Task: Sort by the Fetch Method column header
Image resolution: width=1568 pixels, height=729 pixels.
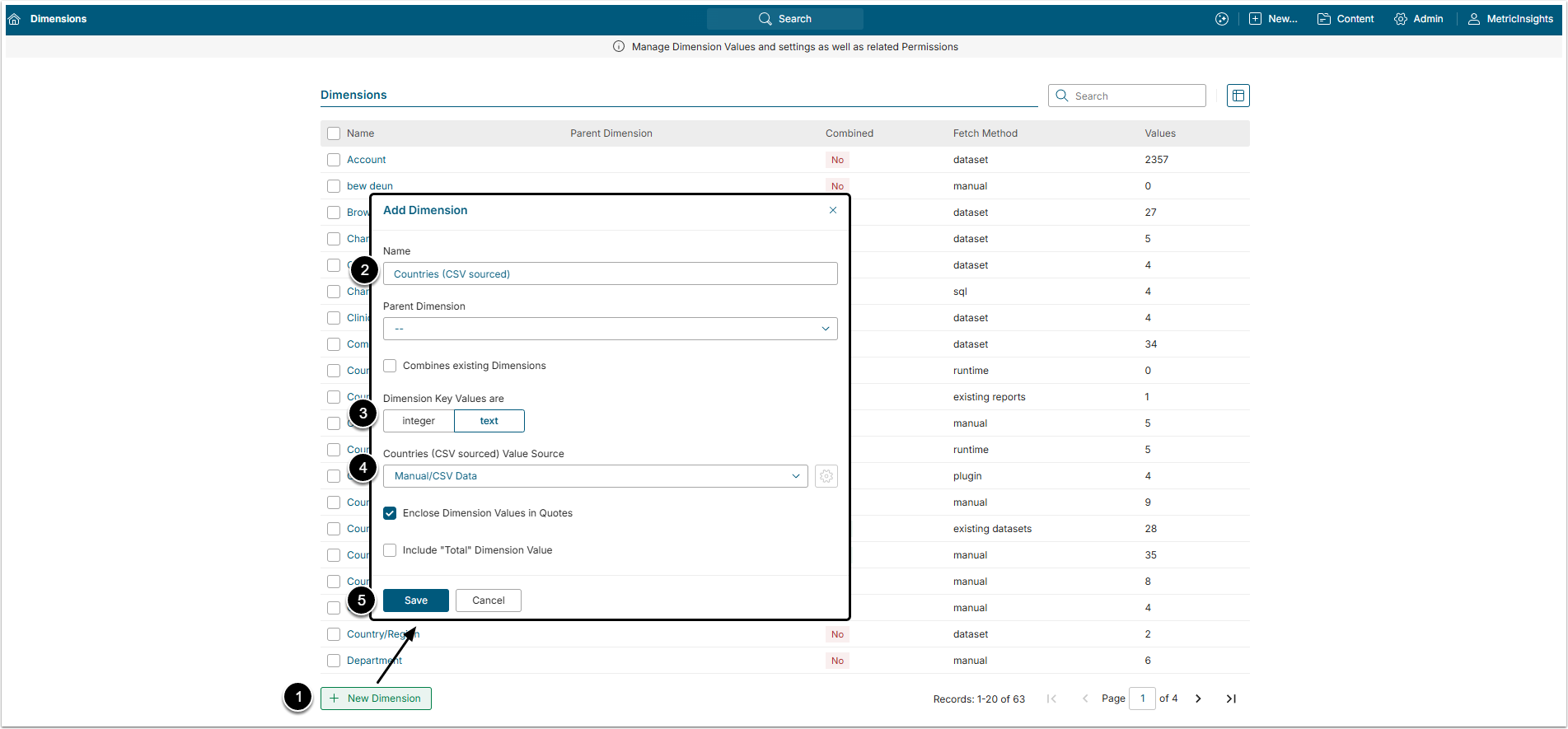Action: pos(985,133)
